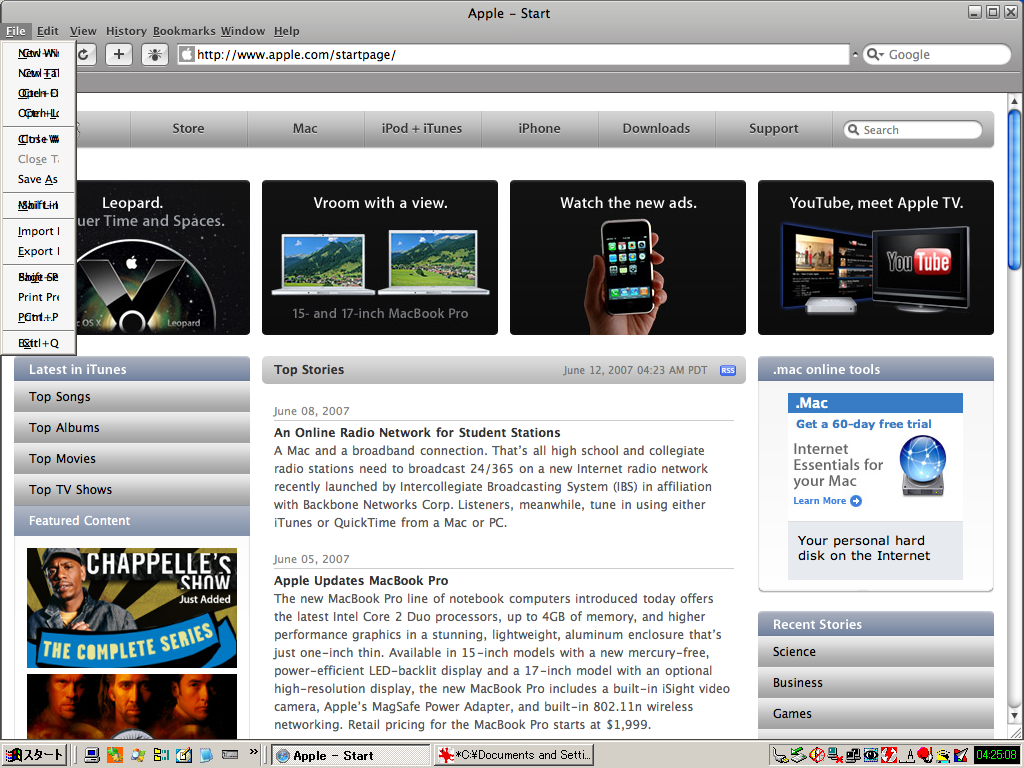The width and height of the screenshot is (1024, 768).
Task: Select Print Preview in the File menu
Action: point(39,297)
